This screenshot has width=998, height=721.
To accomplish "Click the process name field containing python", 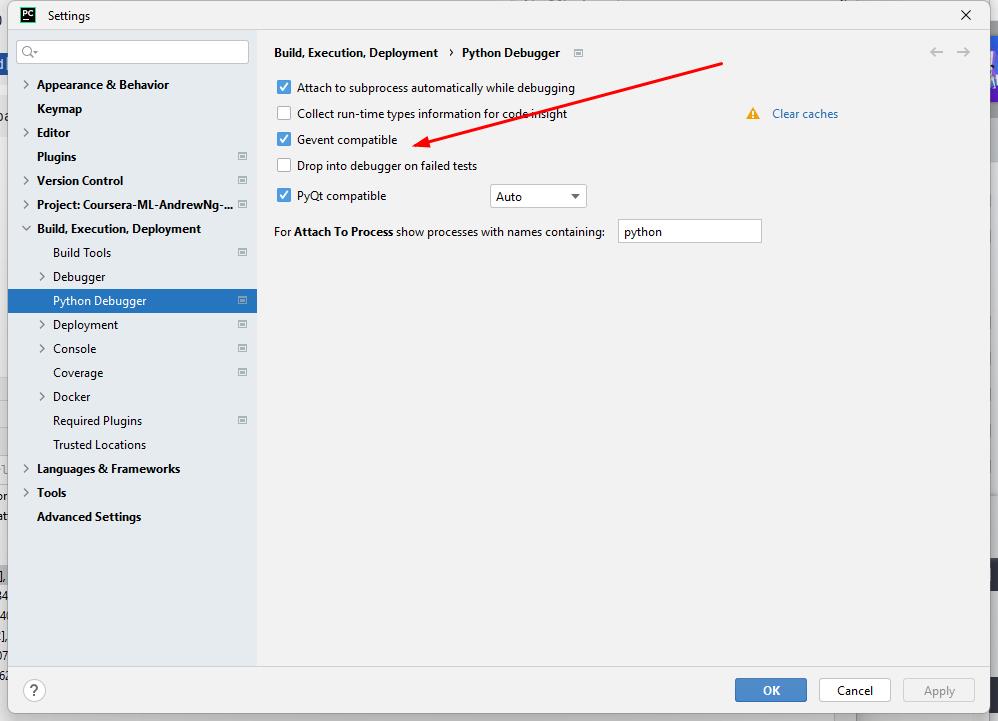I will [x=689, y=231].
